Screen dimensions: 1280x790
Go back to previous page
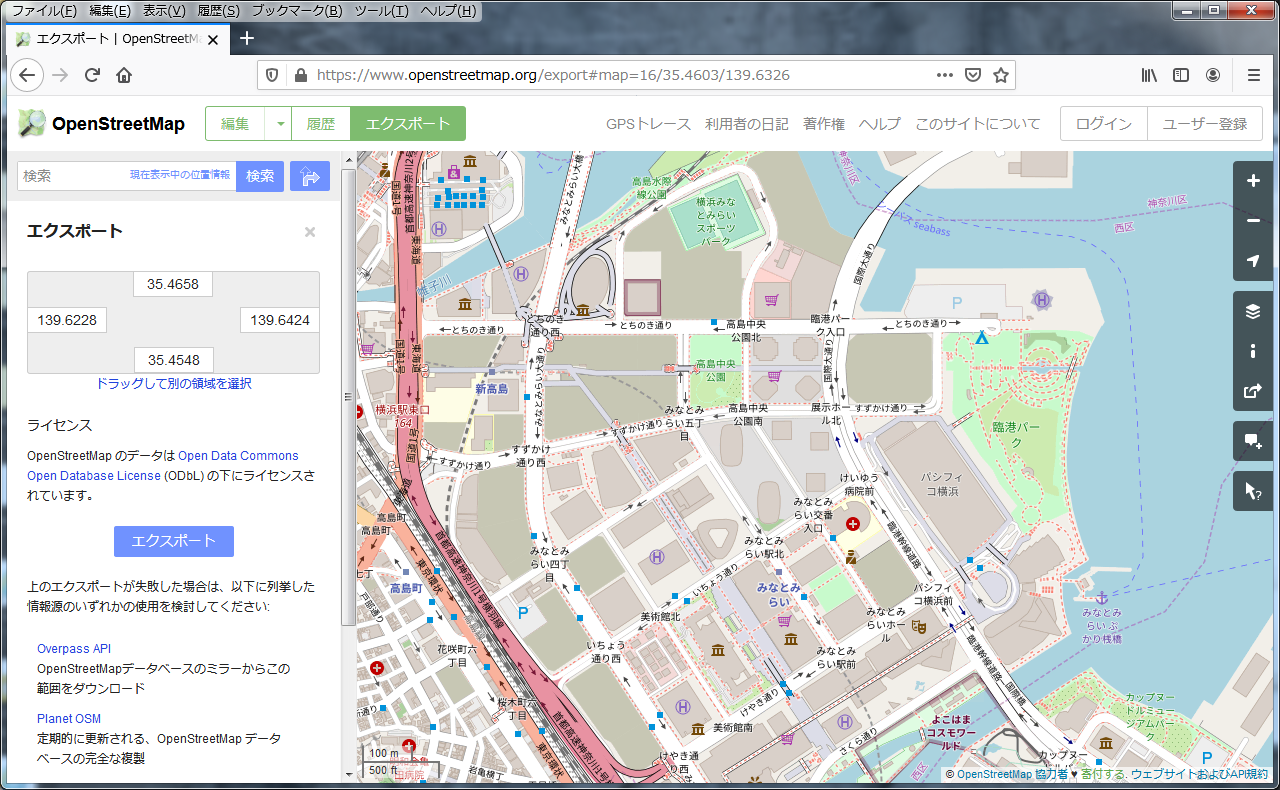pos(27,75)
